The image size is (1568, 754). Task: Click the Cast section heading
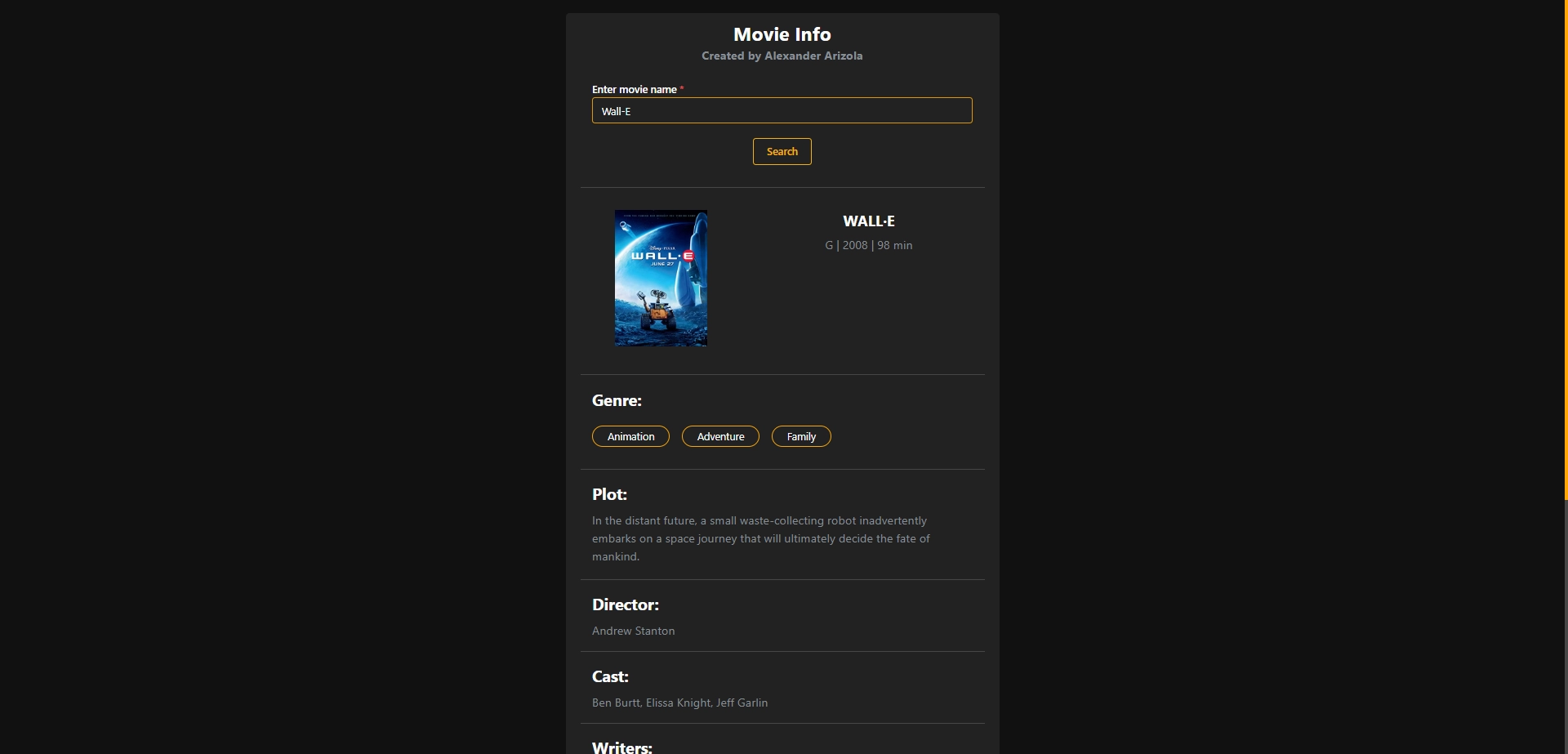pyautogui.click(x=610, y=677)
